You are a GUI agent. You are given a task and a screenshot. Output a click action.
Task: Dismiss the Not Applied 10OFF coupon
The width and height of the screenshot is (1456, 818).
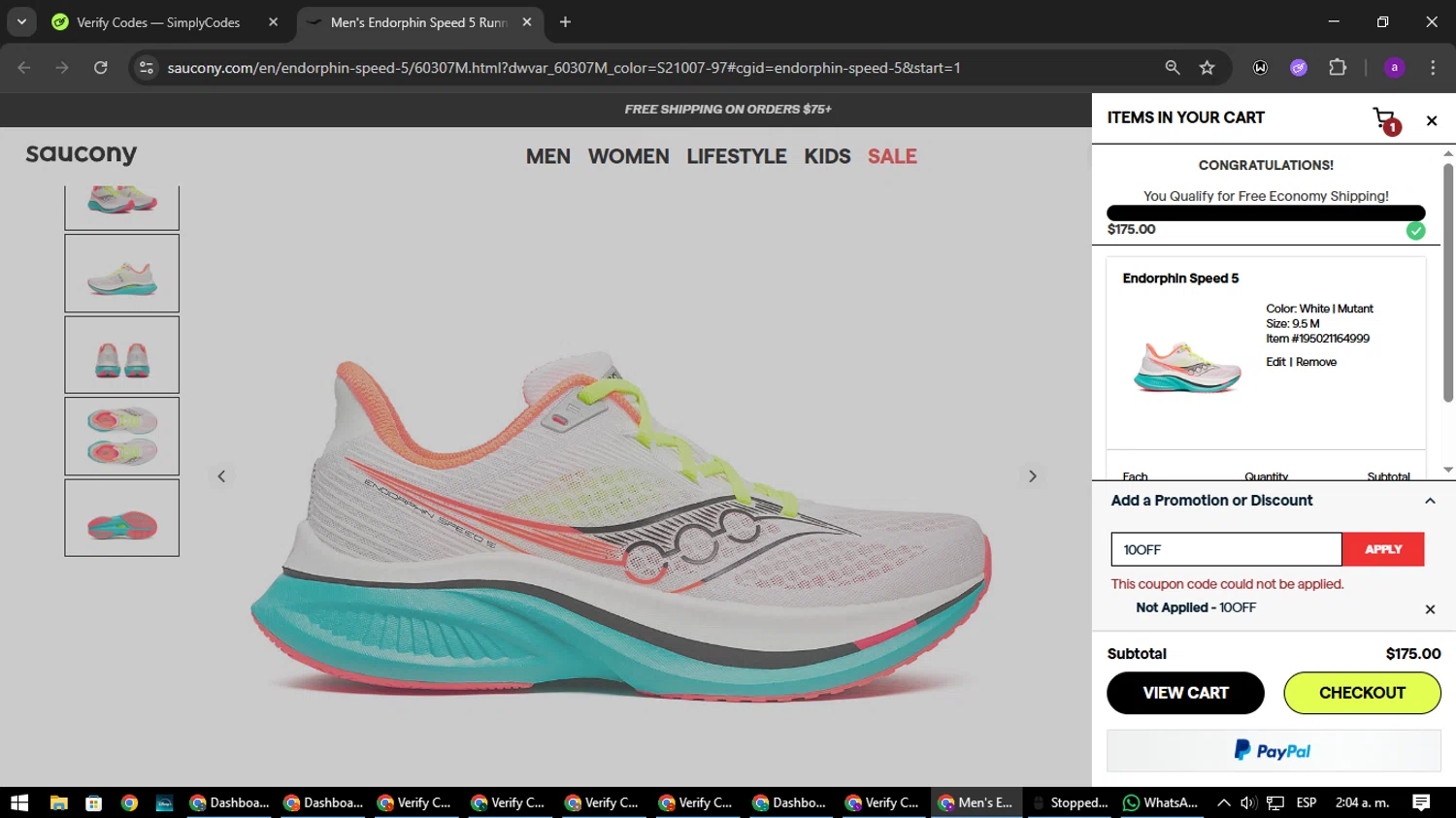(x=1430, y=609)
